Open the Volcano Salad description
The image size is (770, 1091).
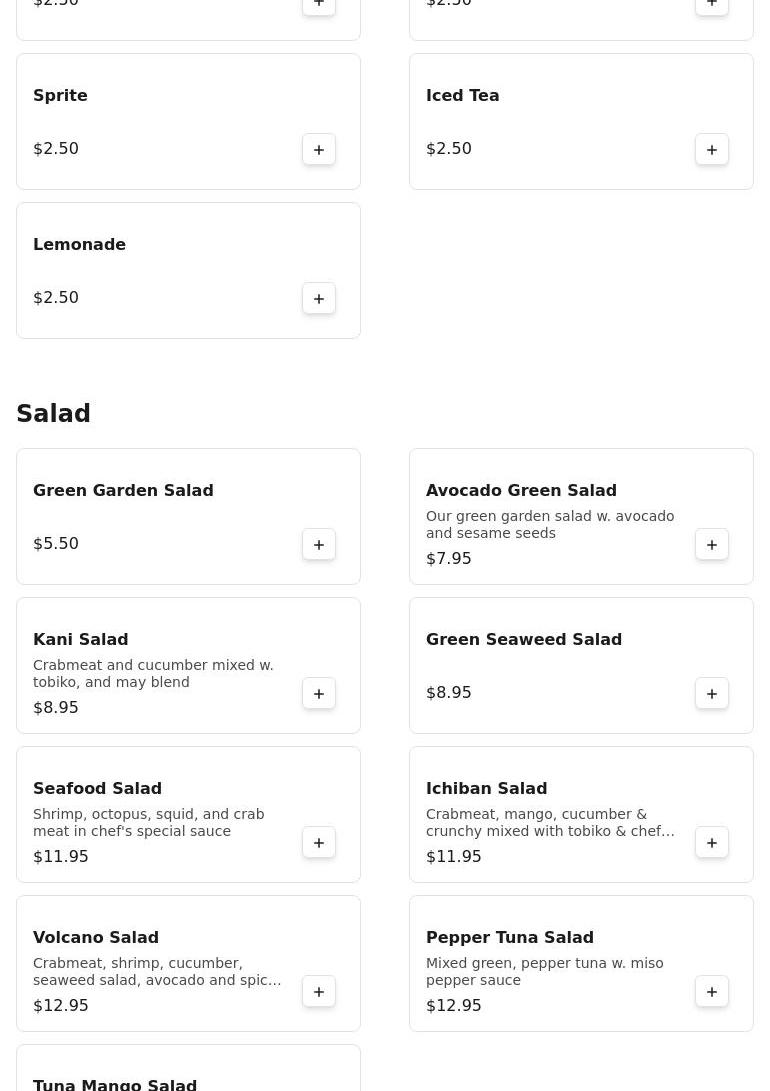pyautogui.click(x=157, y=971)
